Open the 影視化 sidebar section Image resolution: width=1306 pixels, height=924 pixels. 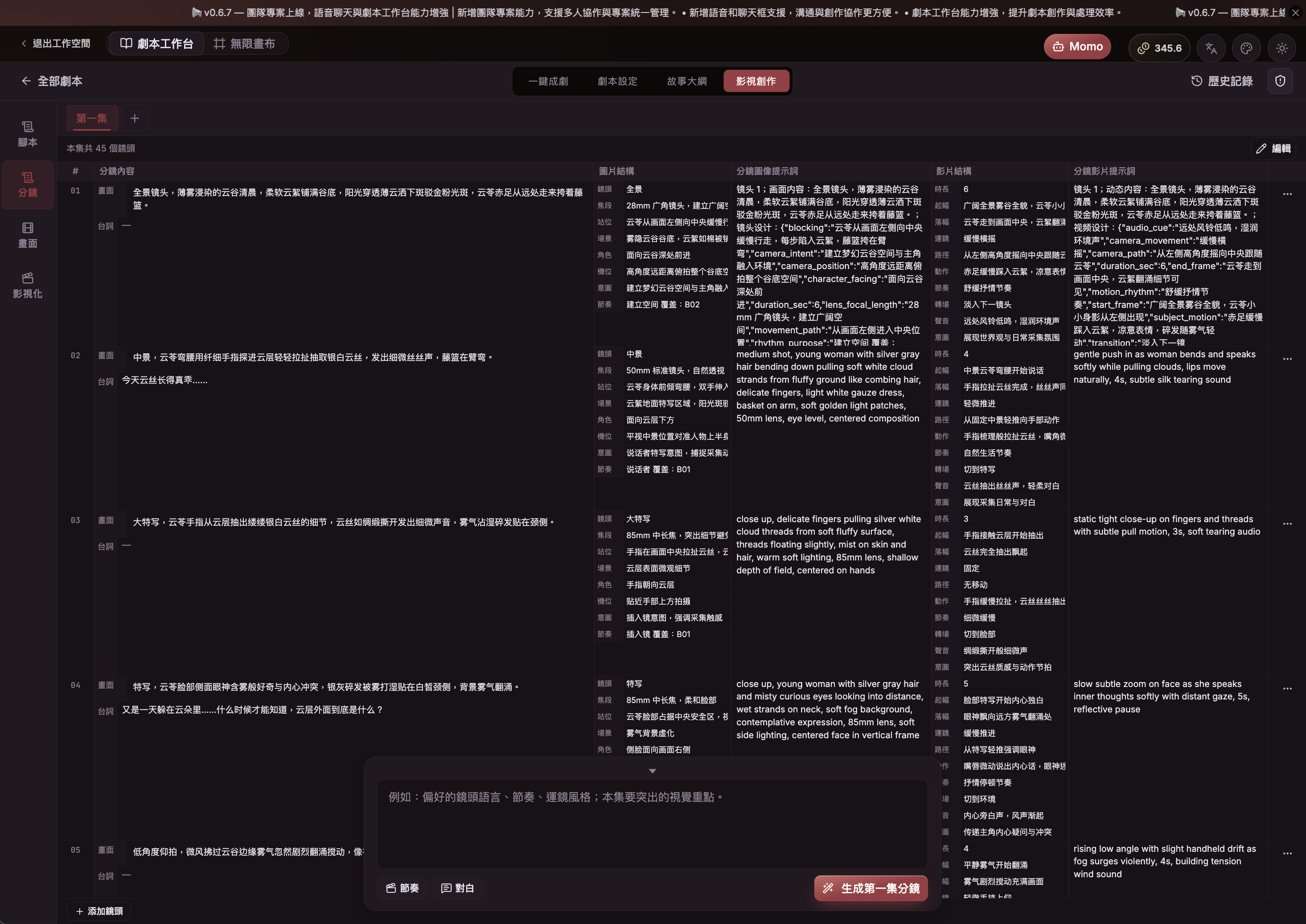coord(27,286)
